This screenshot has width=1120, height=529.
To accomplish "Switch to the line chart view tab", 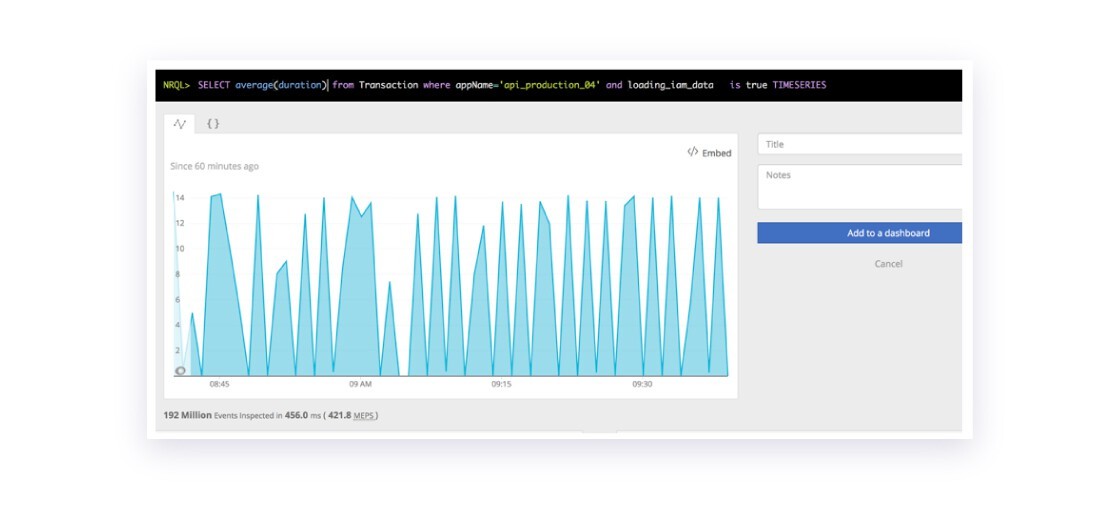I will click(179, 124).
